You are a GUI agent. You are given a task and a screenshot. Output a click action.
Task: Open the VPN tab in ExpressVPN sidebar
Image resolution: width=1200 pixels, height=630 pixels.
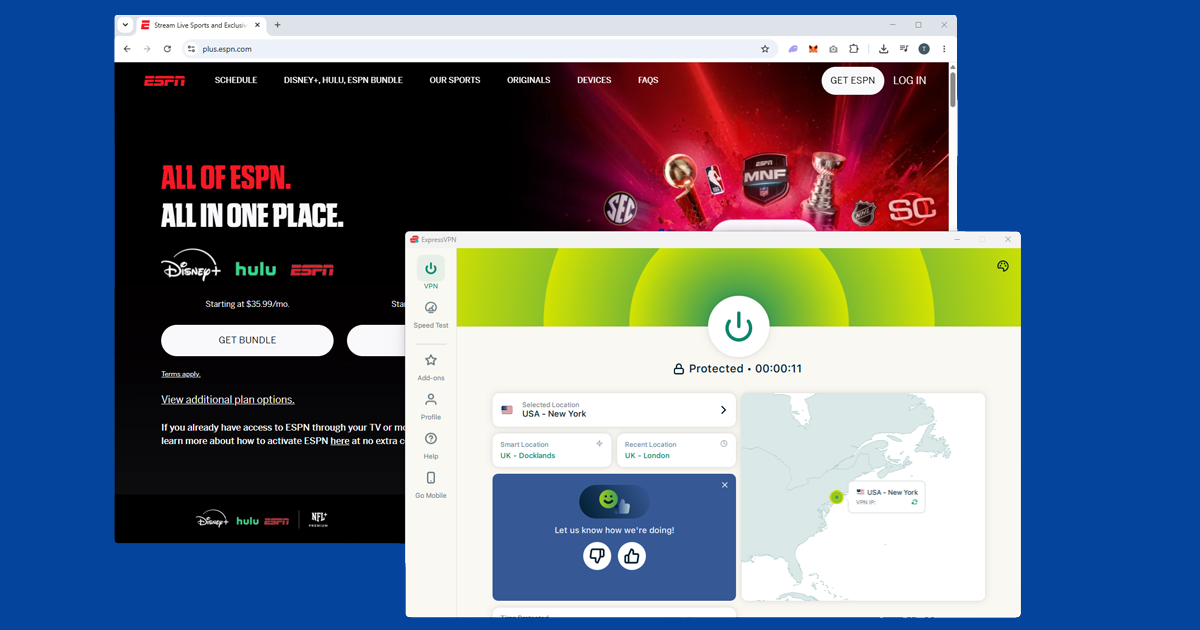(431, 273)
